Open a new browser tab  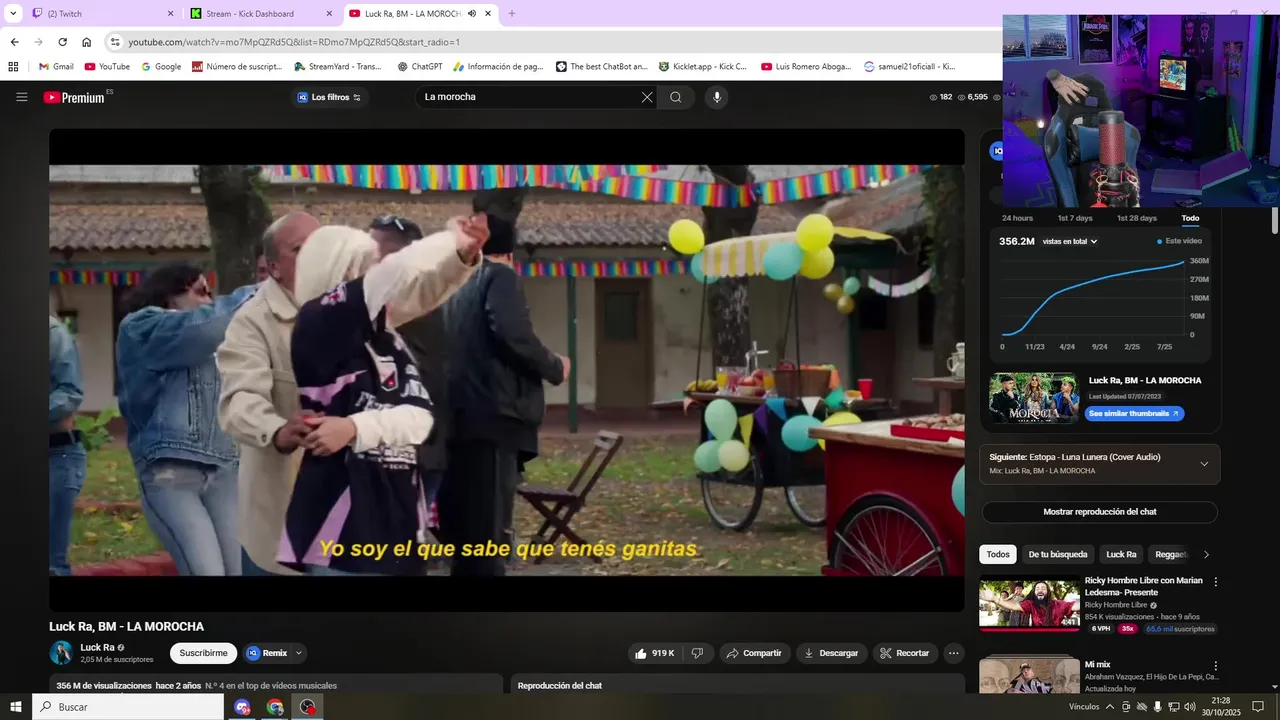click(x=512, y=14)
